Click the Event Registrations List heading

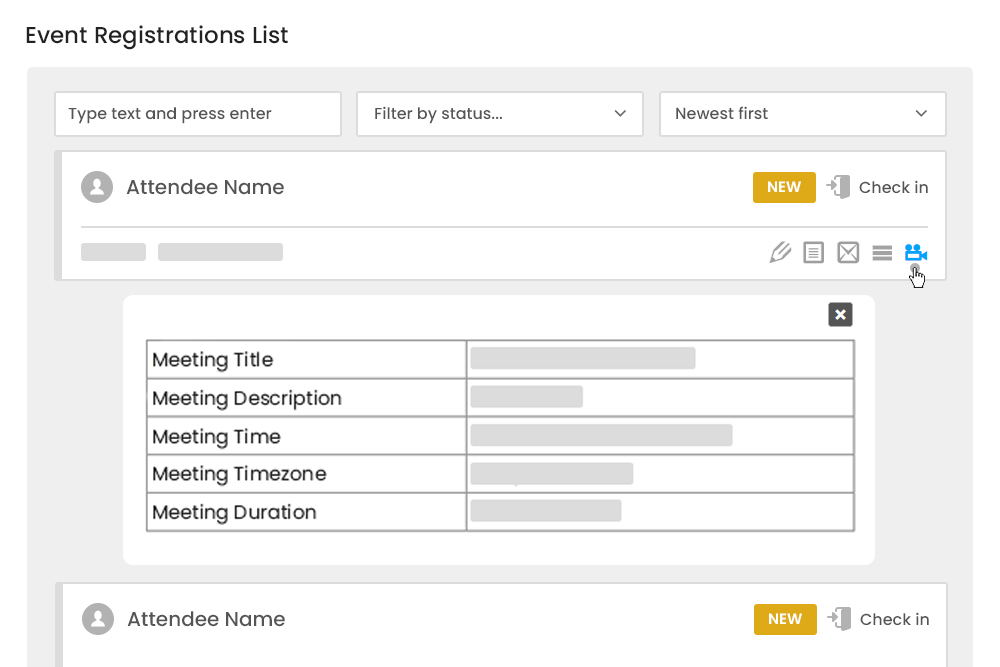(156, 35)
